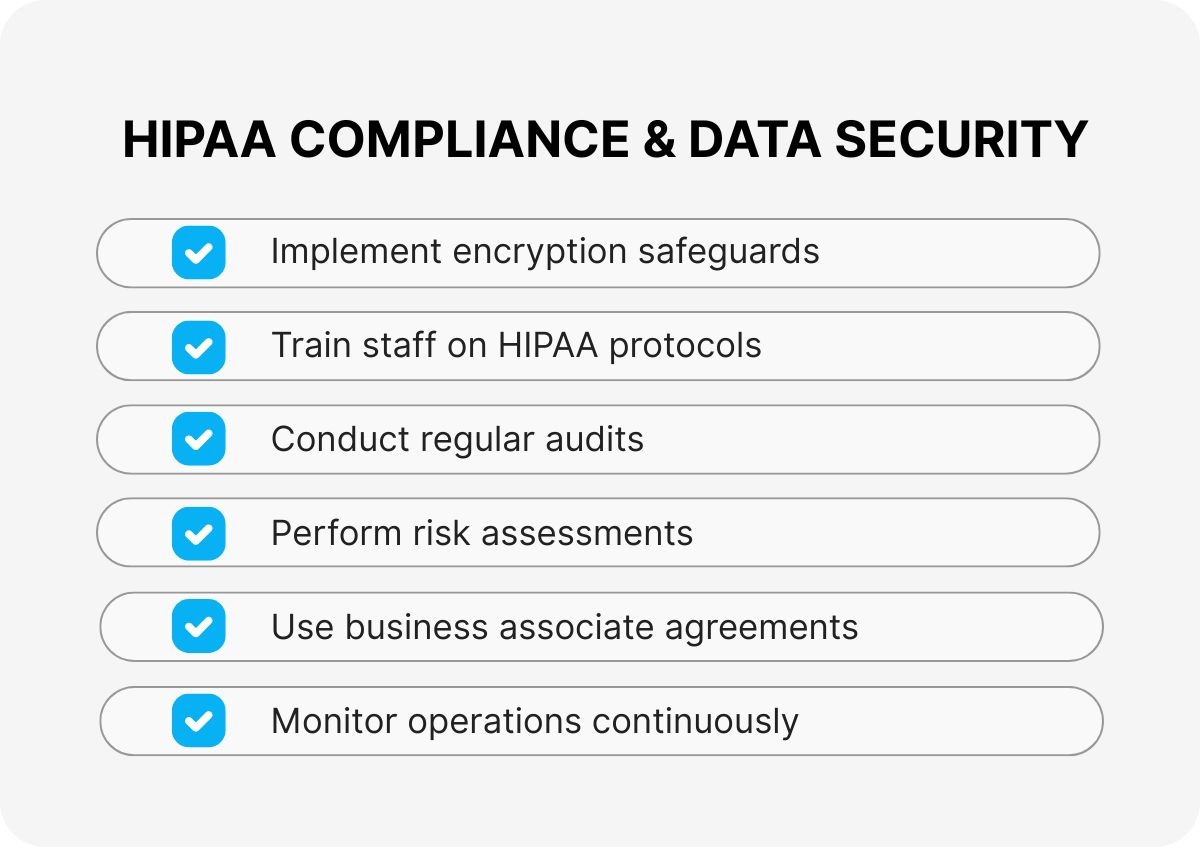Viewport: 1200px width, 851px height.
Task: Toggle the Perform risk assessments checkbox
Action: point(198,533)
